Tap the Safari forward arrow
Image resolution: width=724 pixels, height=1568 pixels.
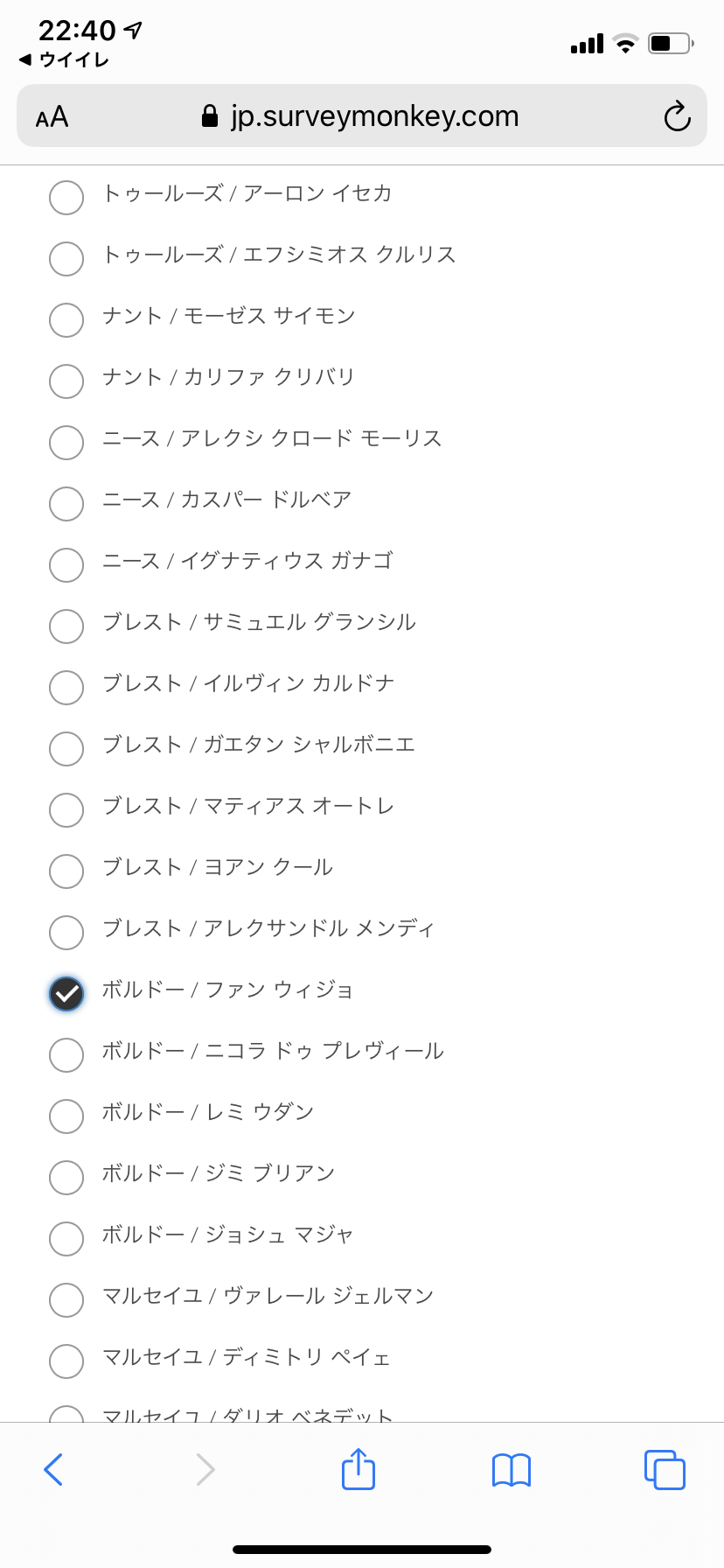pos(205,1469)
